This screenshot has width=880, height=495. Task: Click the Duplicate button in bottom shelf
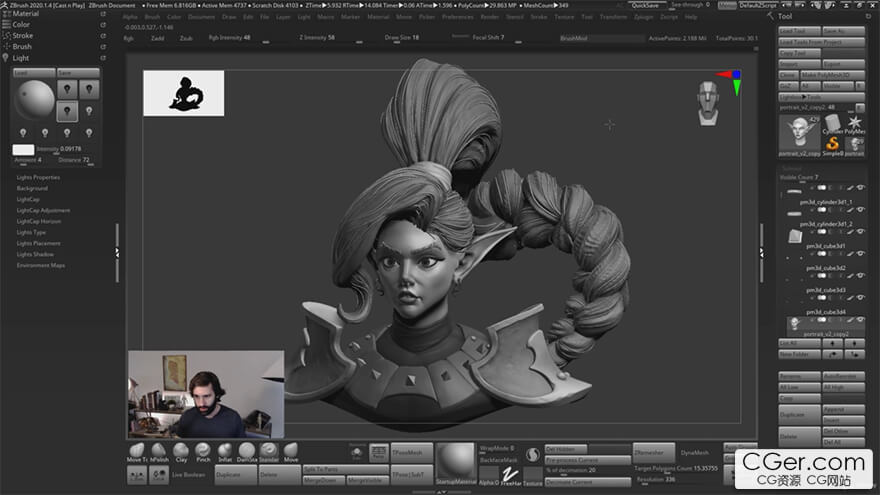(x=236, y=475)
